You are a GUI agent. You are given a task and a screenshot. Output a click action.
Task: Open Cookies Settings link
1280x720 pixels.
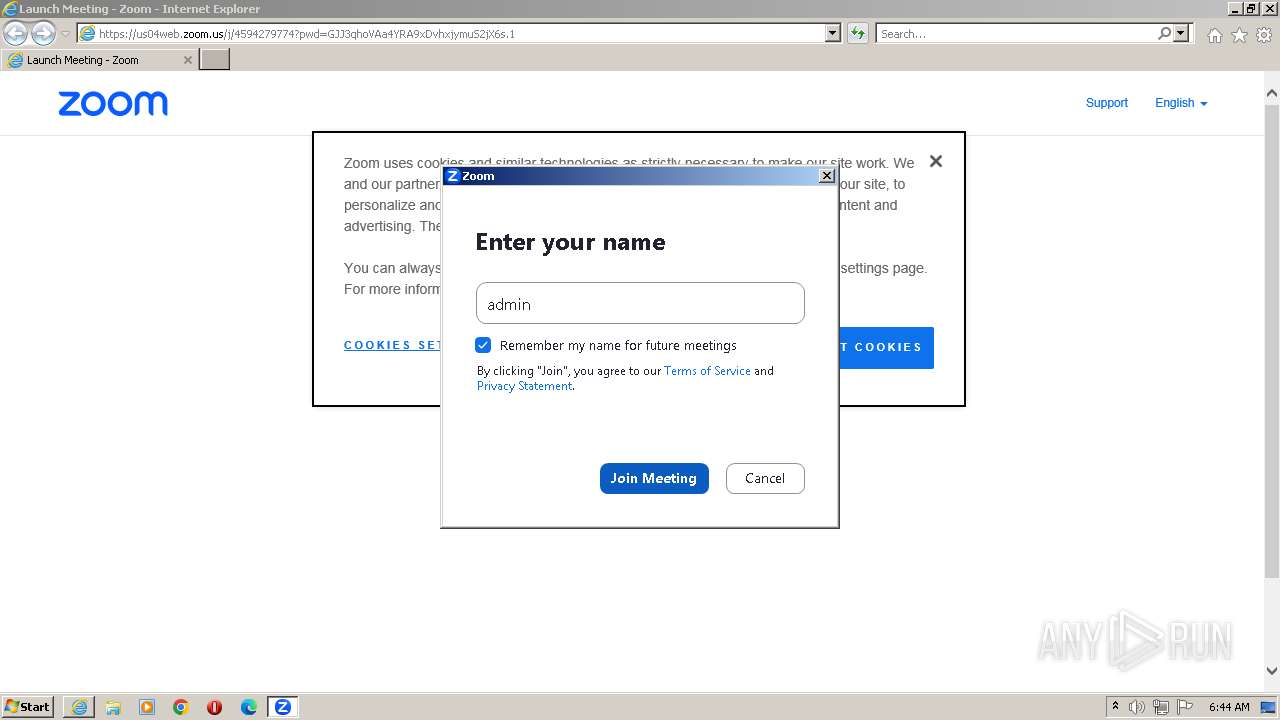(392, 345)
